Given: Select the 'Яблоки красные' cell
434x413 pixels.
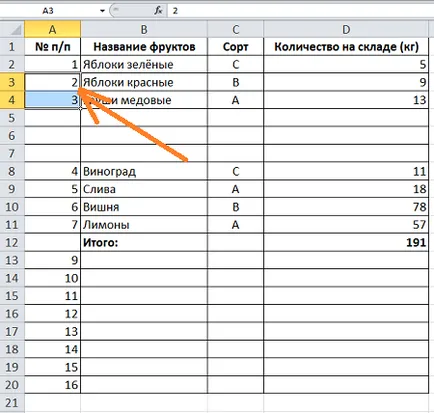Looking at the screenshot, I should [x=144, y=82].
